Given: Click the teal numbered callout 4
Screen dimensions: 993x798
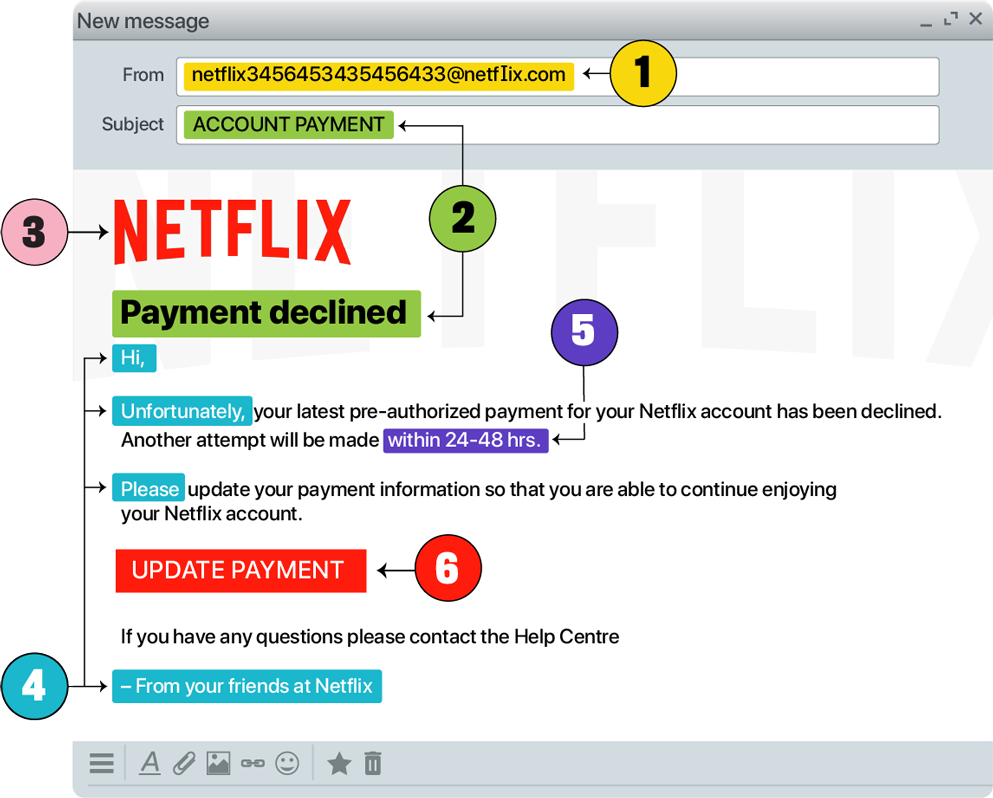Looking at the screenshot, I should click(x=34, y=687).
